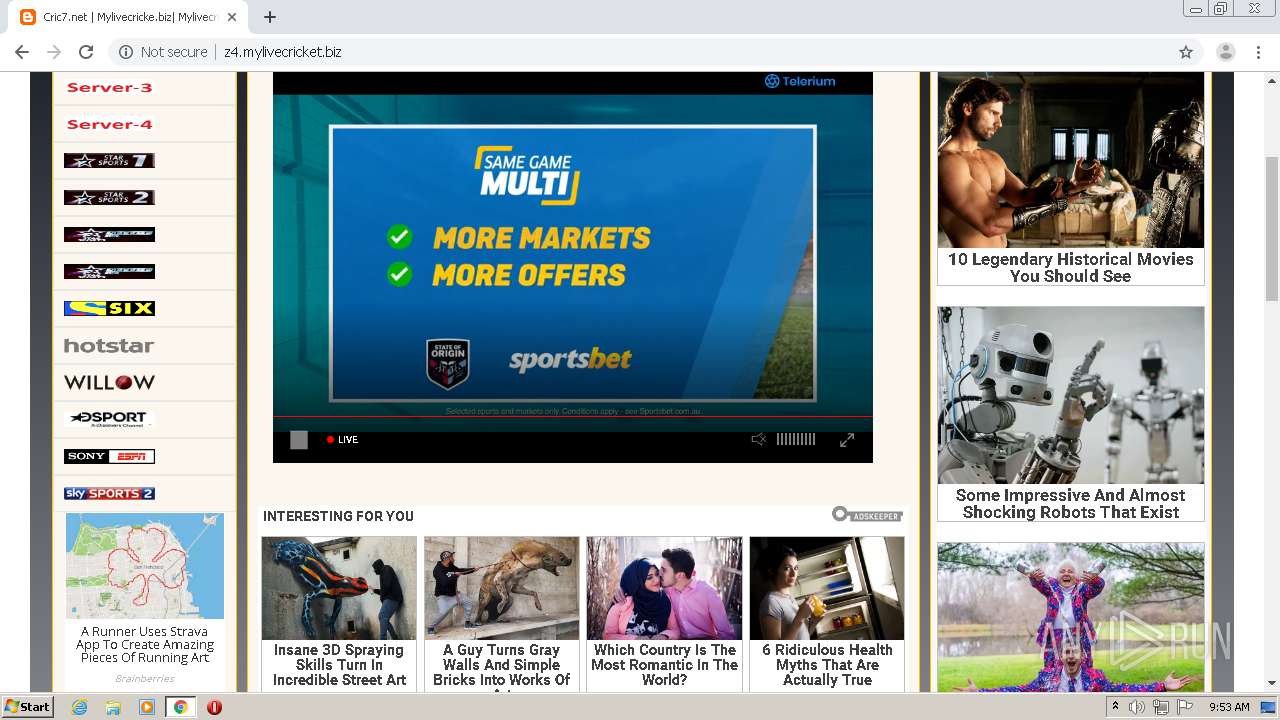The width and height of the screenshot is (1280, 720).
Task: Click the Brainberries source label
Action: 145,678
